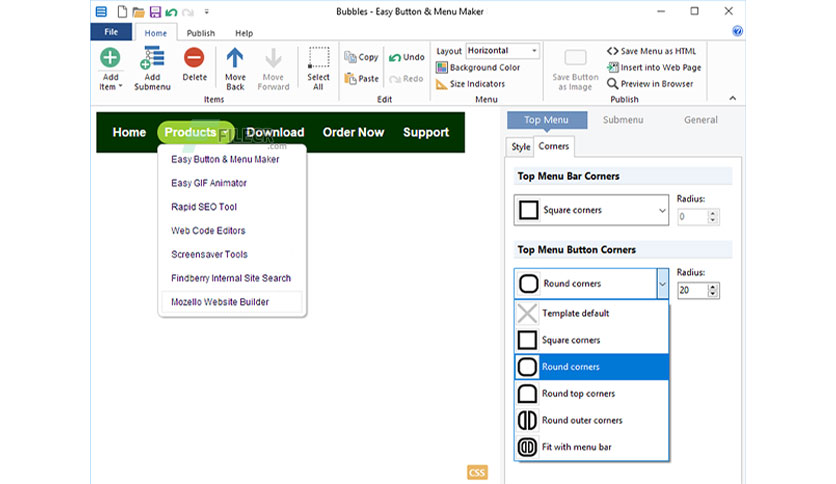This screenshot has width=836, height=484.
Task: Choose Round outer corners option
Action: (592, 420)
